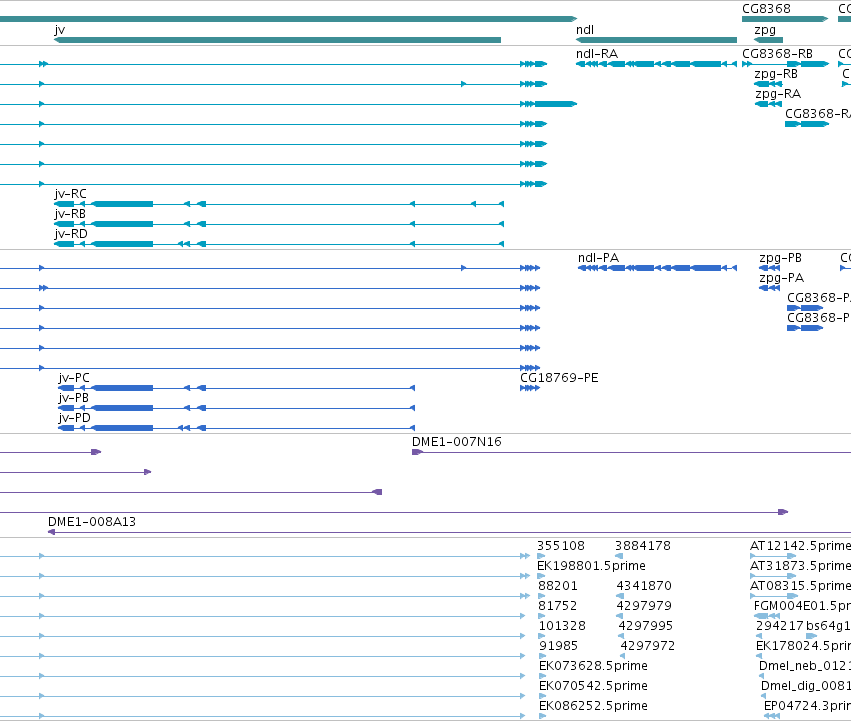The image size is (851, 721).
Task: Select the CG8368 gene bar
Action: point(785,19)
